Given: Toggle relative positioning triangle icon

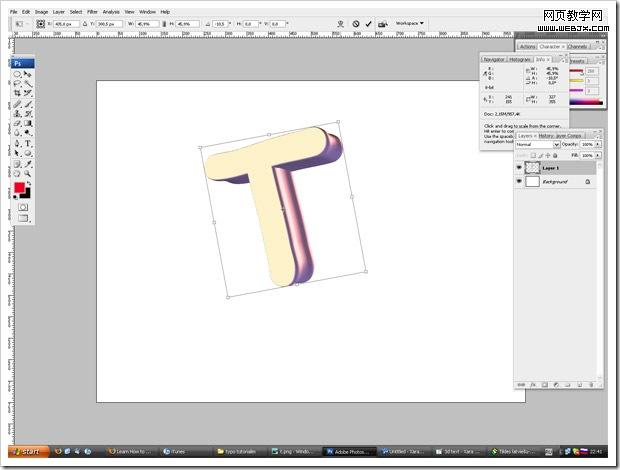Looking at the screenshot, I should click(85, 24).
